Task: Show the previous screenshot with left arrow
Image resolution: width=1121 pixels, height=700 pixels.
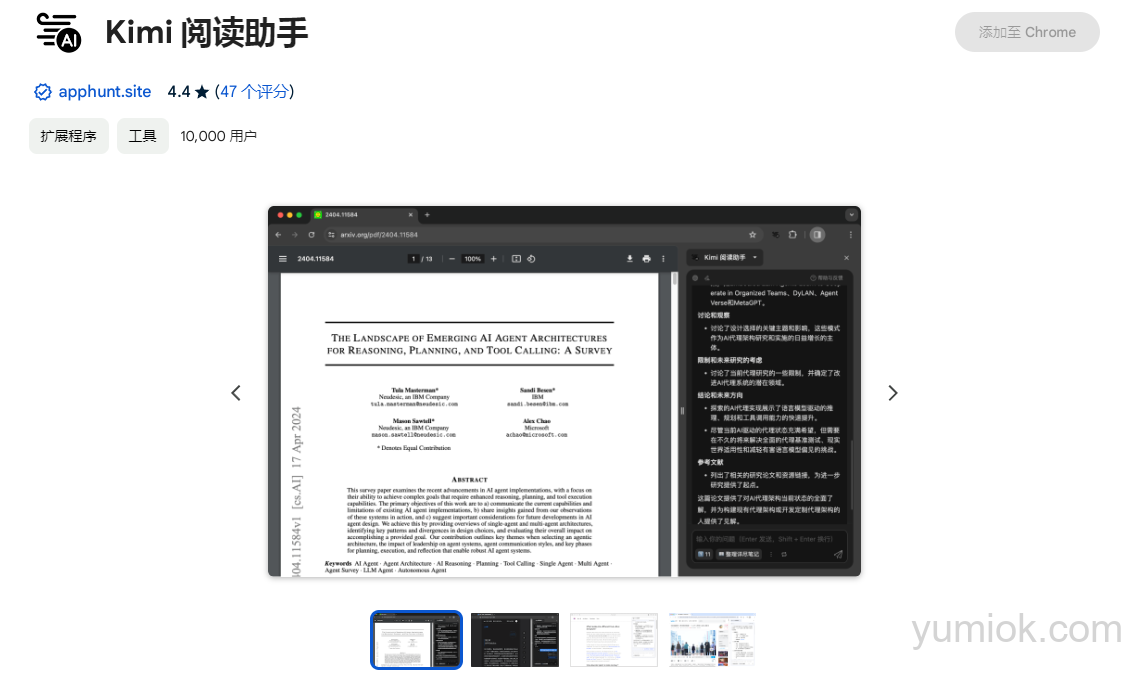Action: 236,393
